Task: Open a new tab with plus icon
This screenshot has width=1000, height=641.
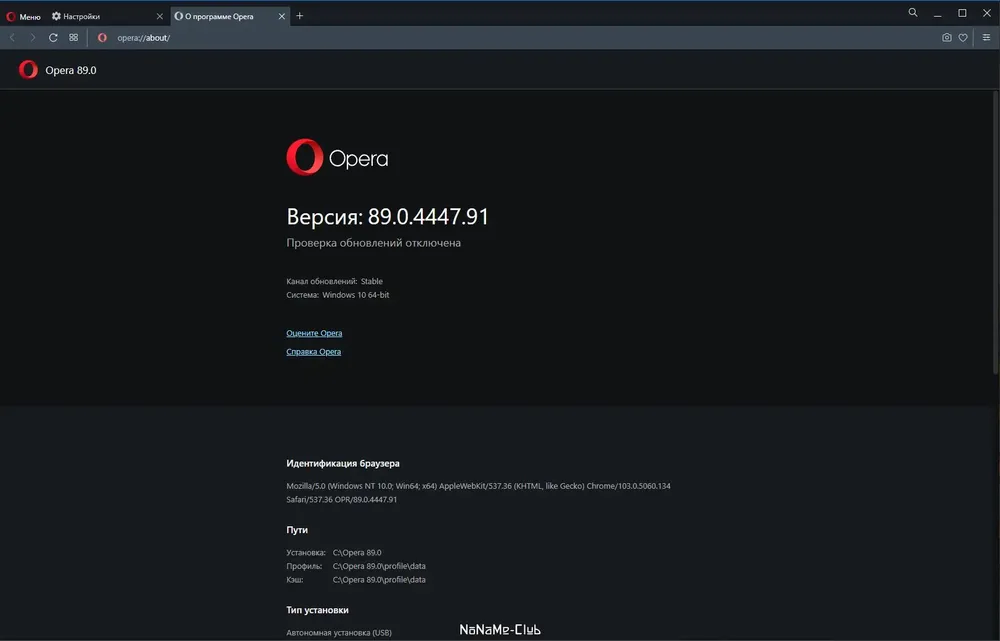Action: 300,16
